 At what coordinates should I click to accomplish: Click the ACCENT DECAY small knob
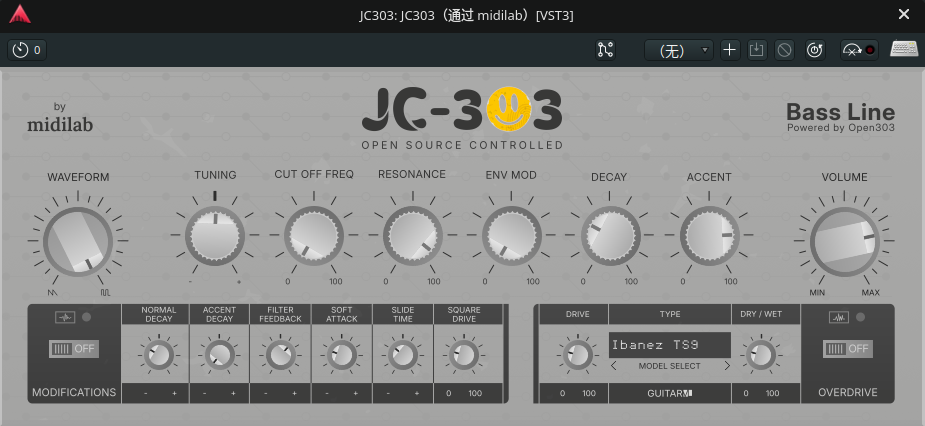(219, 356)
